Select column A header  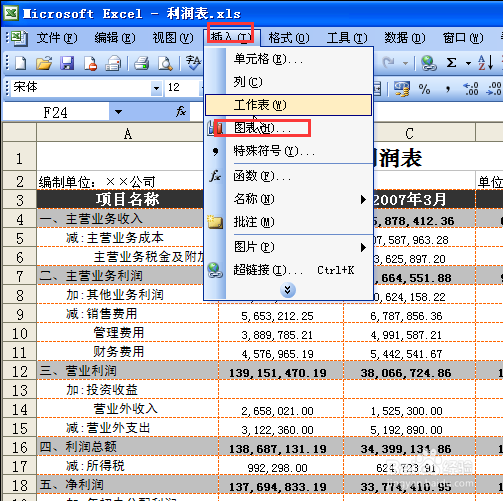[x=127, y=133]
